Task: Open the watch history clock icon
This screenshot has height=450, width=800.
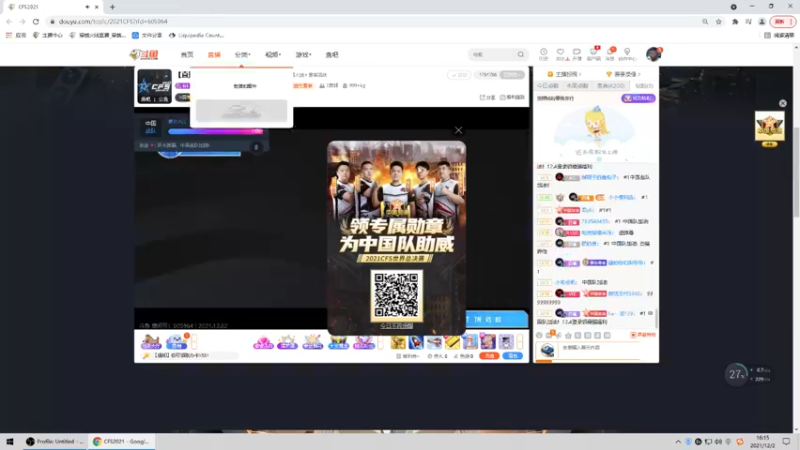Action: pyautogui.click(x=544, y=54)
